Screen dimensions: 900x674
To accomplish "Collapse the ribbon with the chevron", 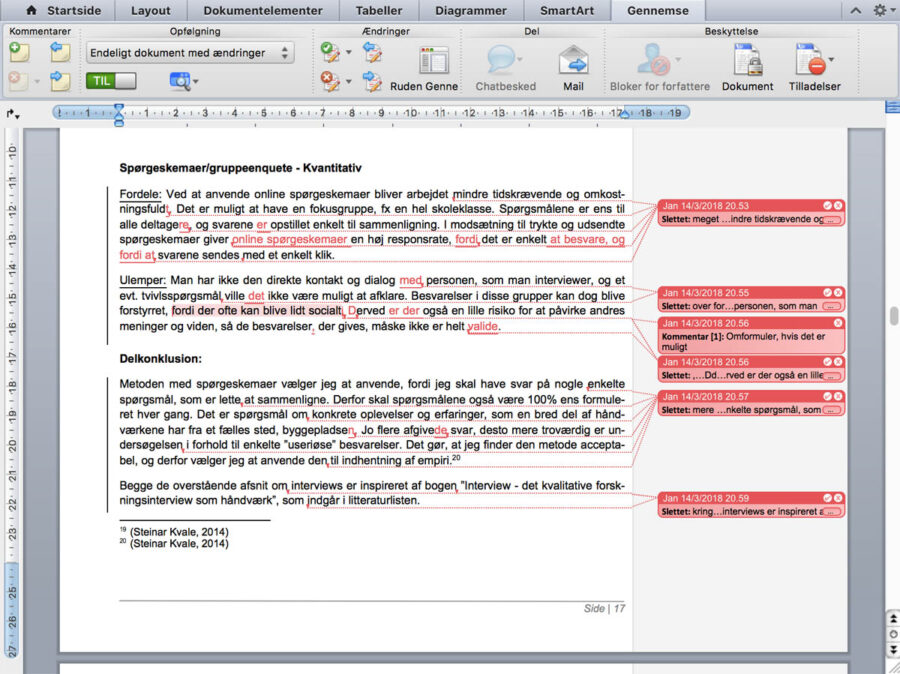I will coord(855,10).
